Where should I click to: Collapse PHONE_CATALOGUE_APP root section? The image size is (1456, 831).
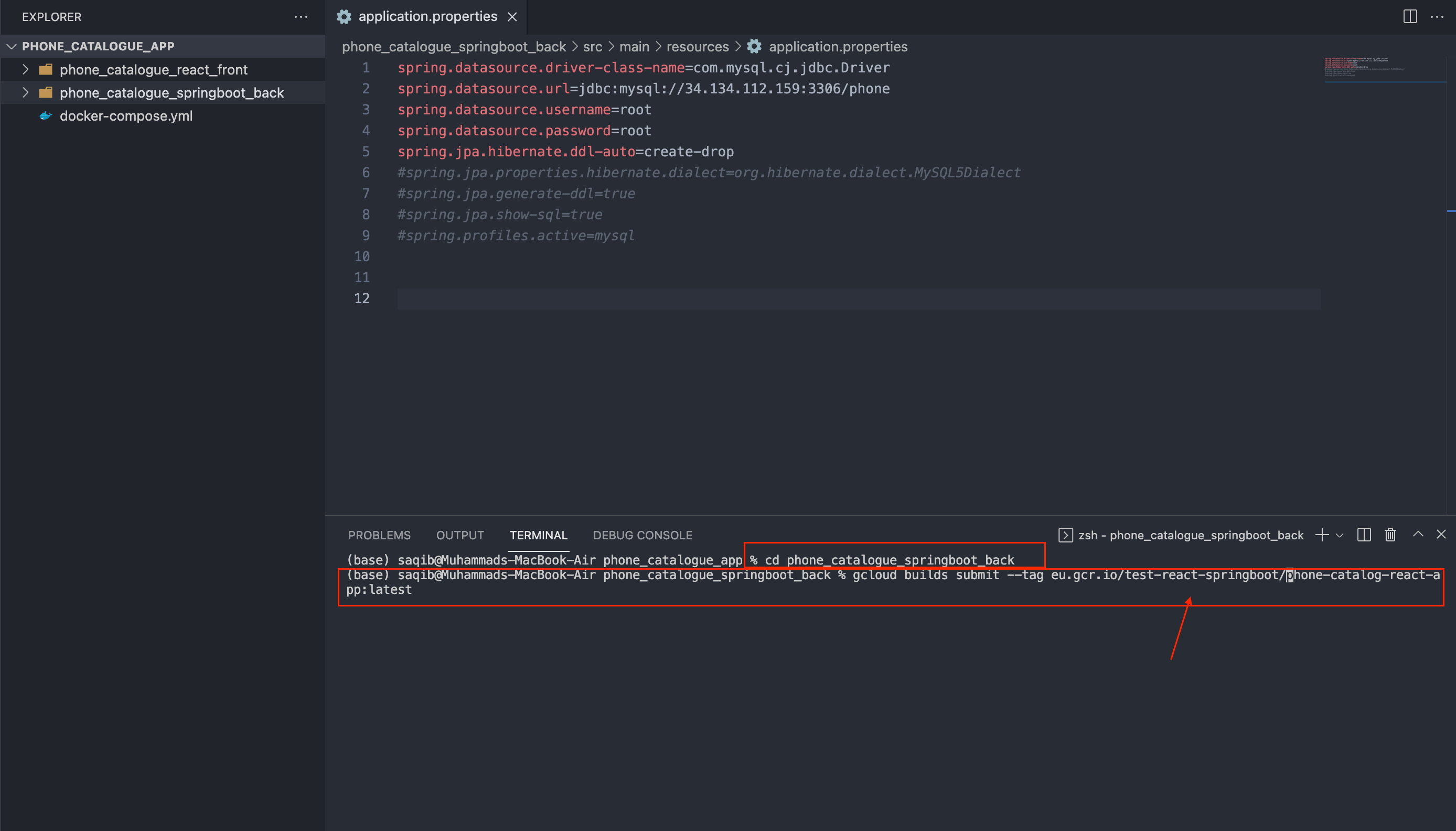click(12, 46)
